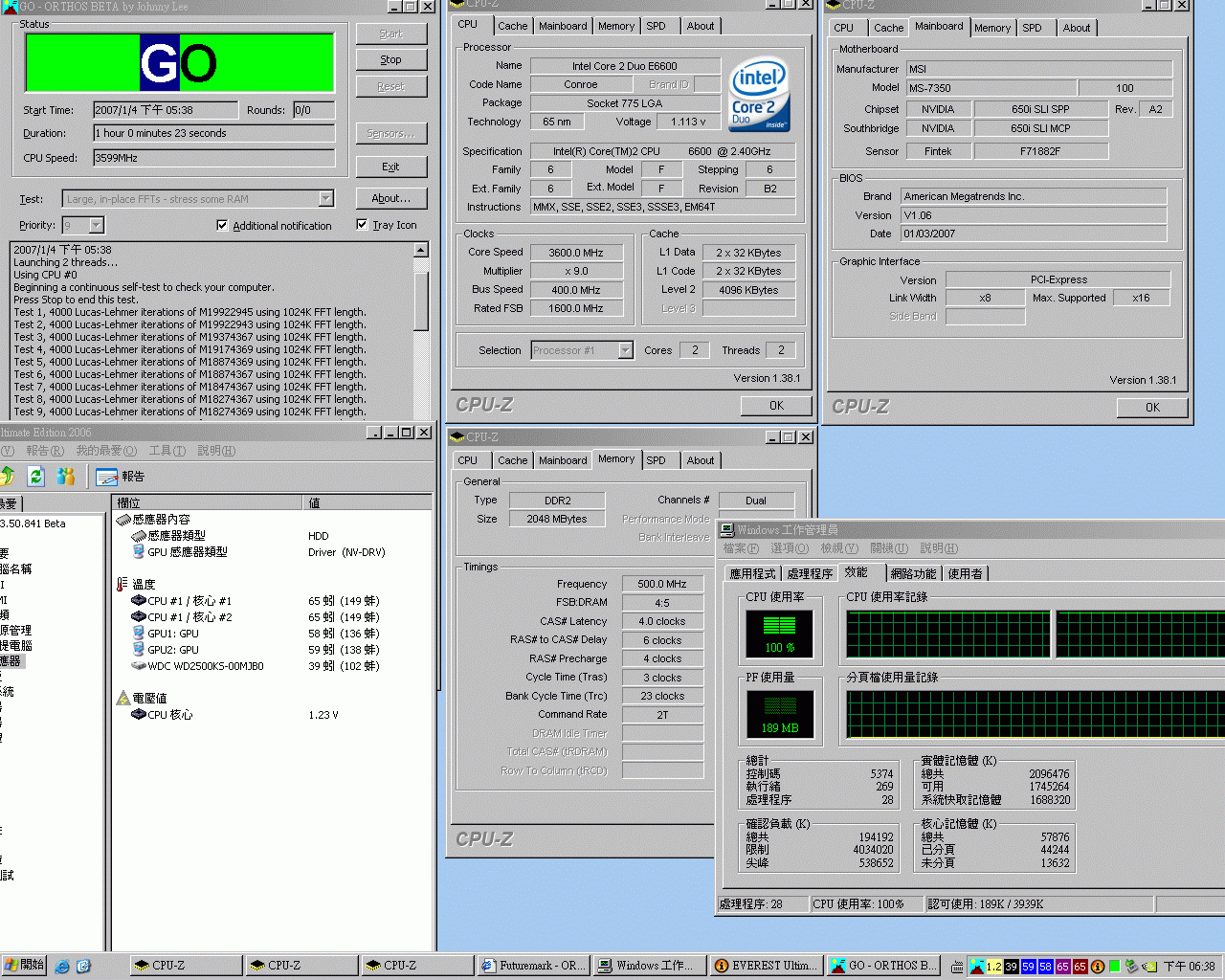Select the CPU #1 / 核心 #2 chip icon
1225x980 pixels.
[x=138, y=617]
